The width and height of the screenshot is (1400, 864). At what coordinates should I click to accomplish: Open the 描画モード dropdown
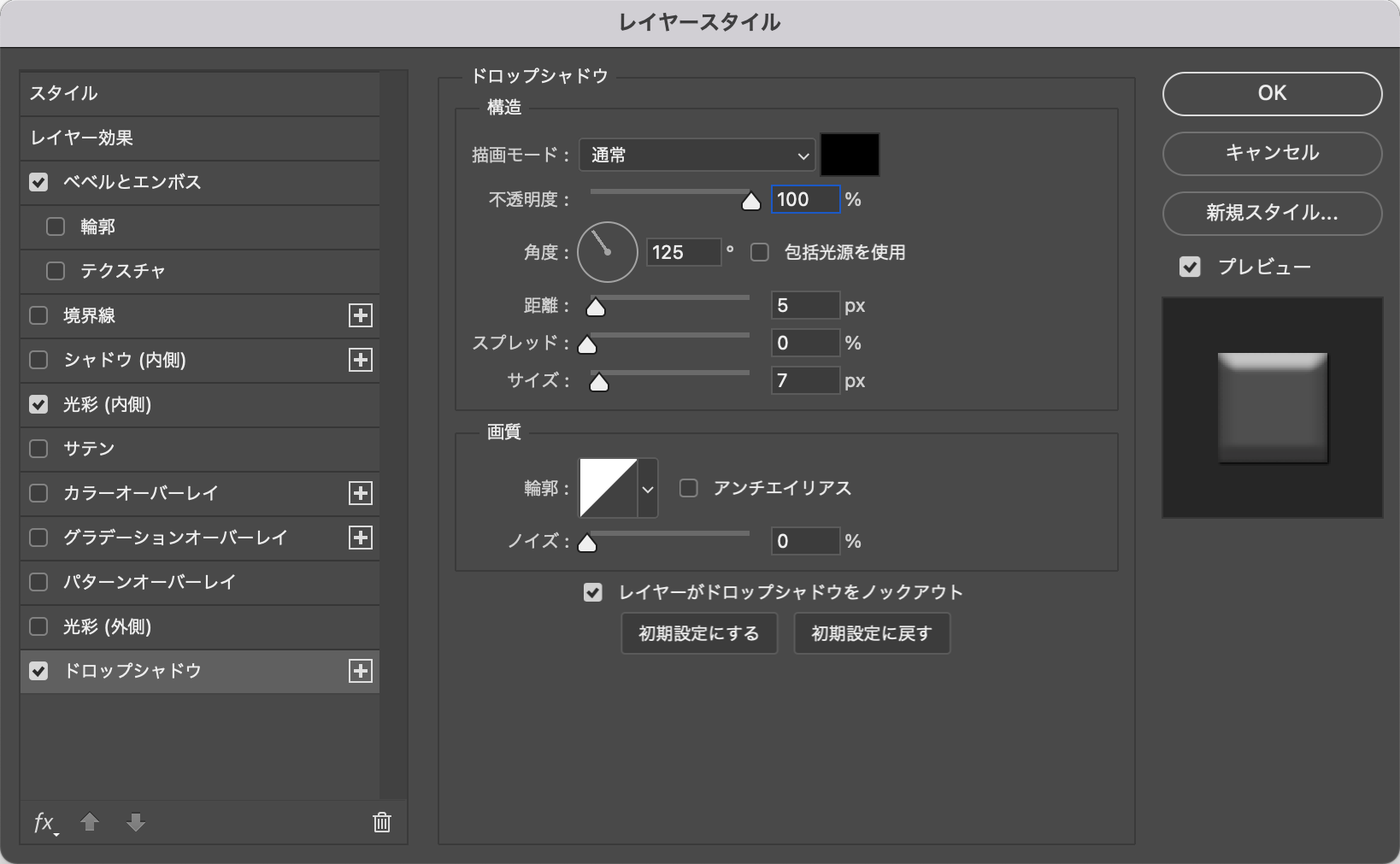[x=697, y=156]
